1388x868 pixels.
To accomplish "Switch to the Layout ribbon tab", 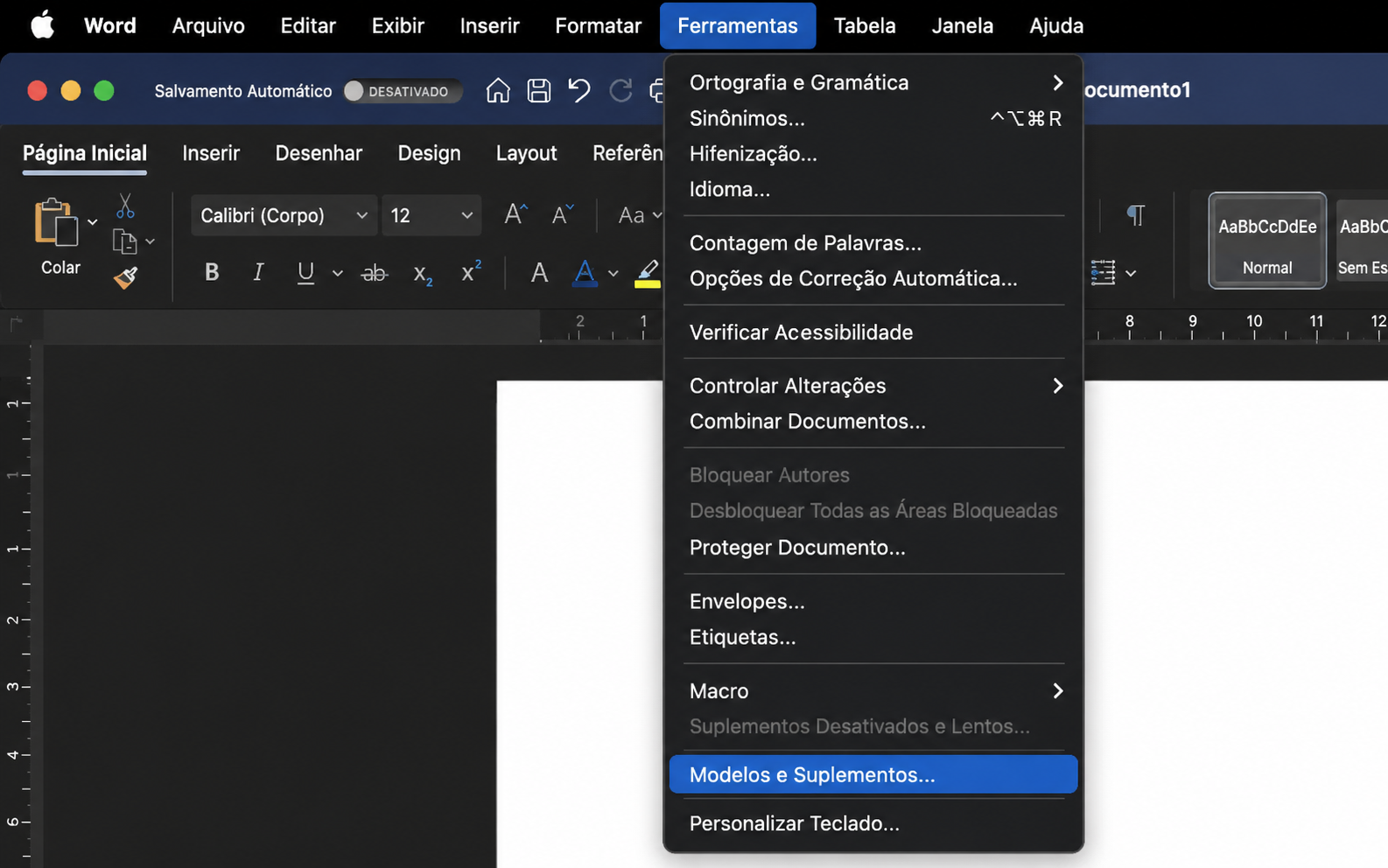I will [526, 153].
